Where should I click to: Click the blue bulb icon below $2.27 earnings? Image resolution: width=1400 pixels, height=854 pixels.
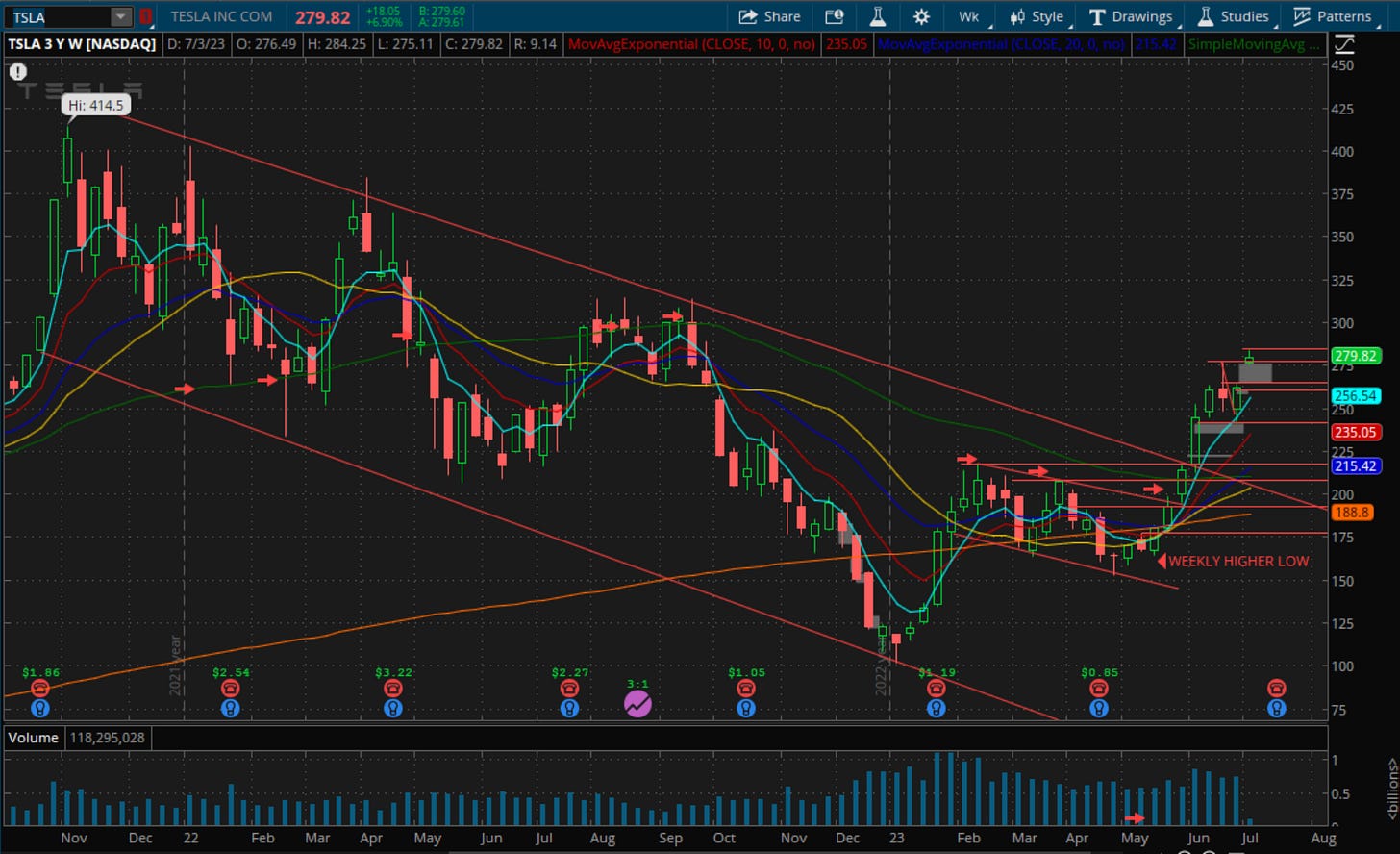click(x=569, y=709)
